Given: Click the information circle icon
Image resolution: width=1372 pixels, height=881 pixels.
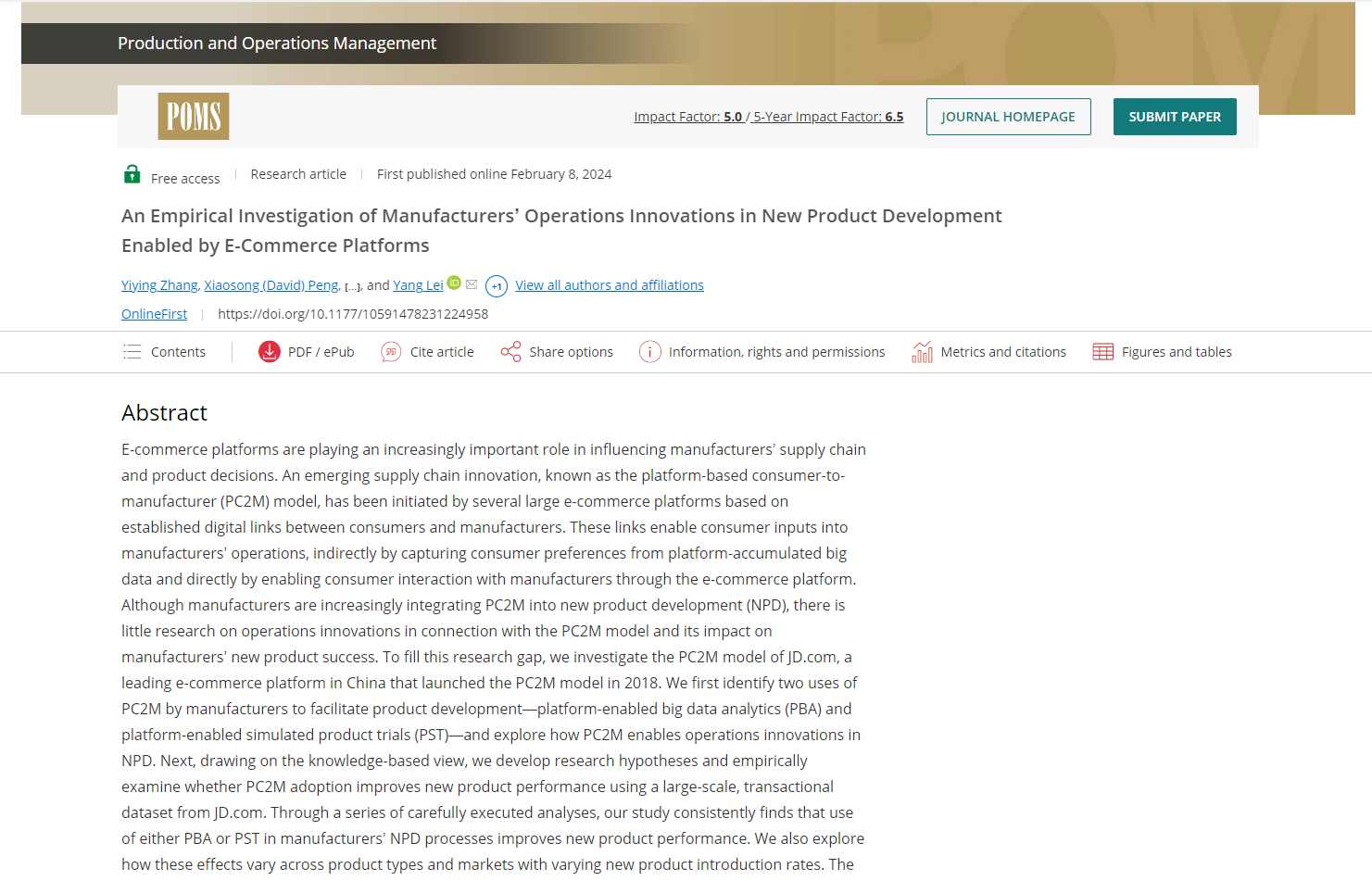Looking at the screenshot, I should [650, 352].
